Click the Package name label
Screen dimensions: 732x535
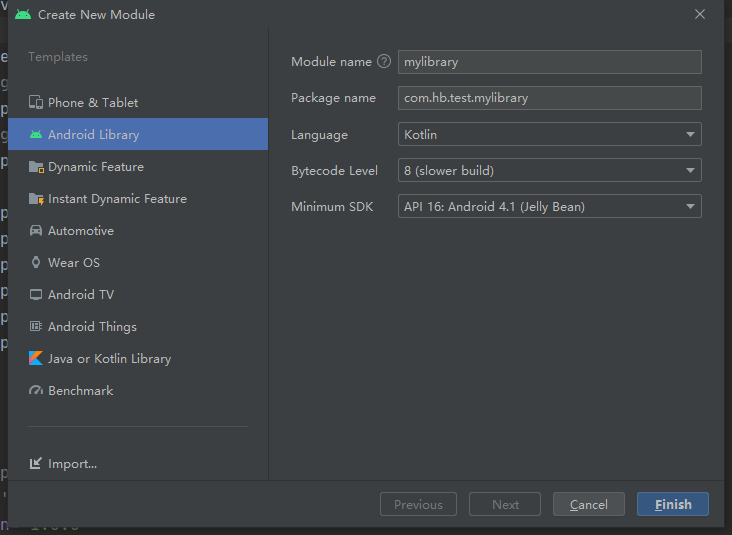(x=333, y=98)
